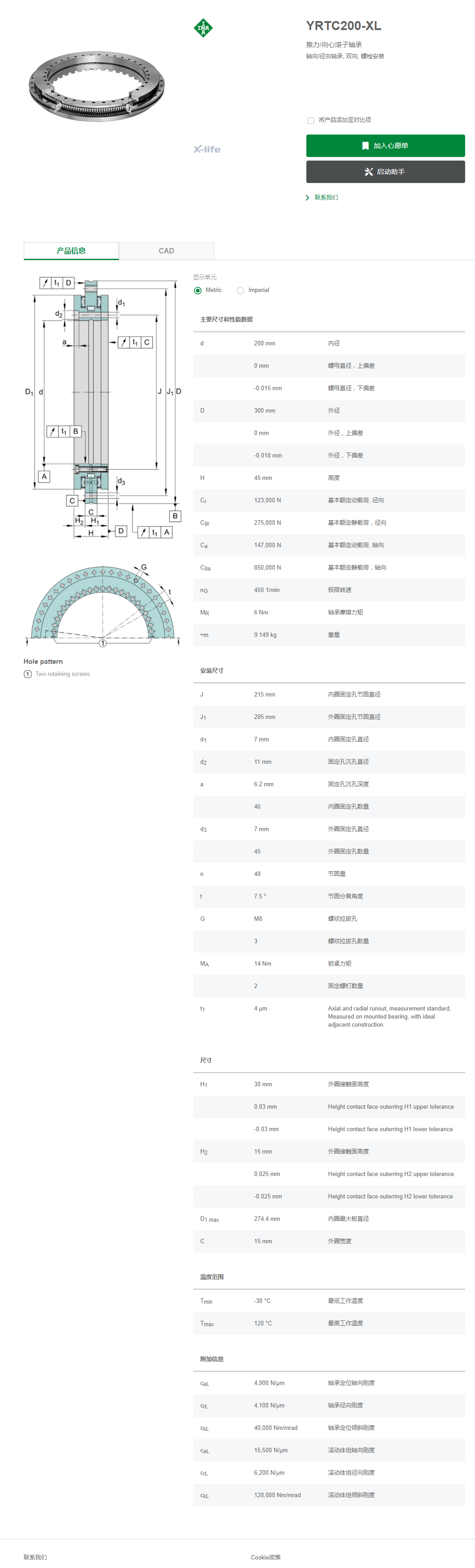Open the footer 联系我们 link
Image resolution: width=475 pixels, height=1568 pixels.
click(35, 1557)
